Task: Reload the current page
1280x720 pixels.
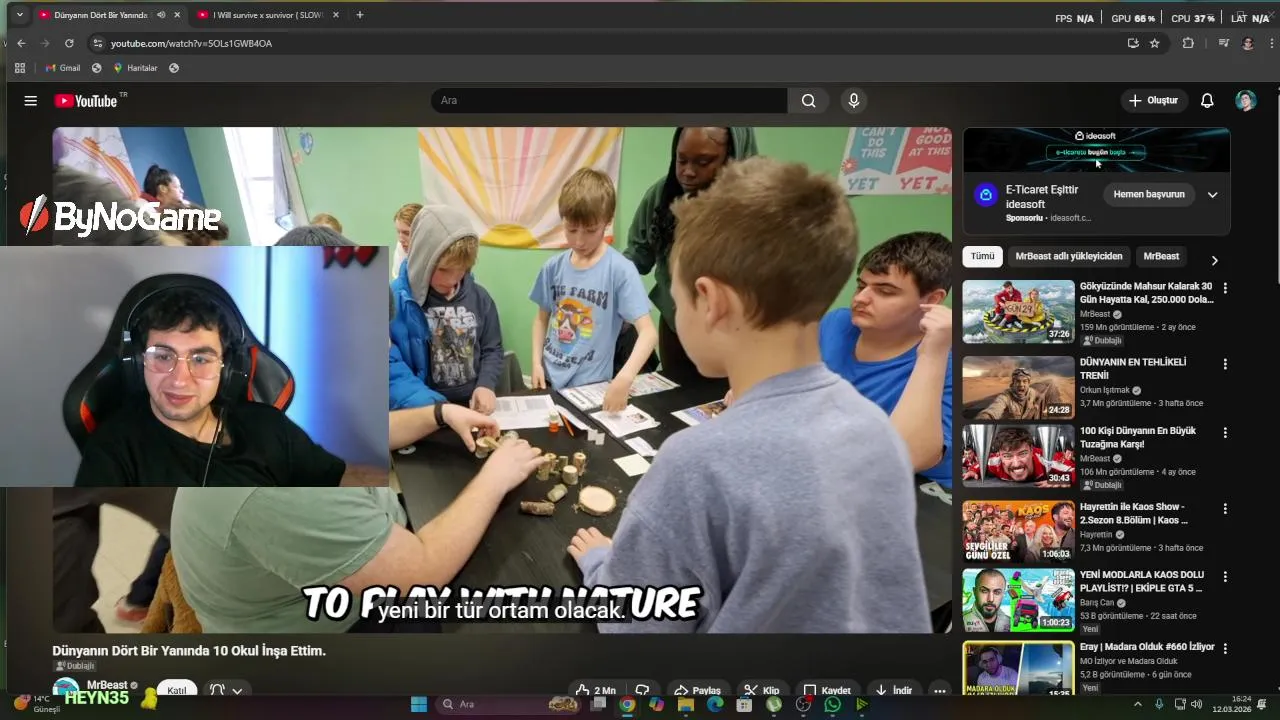Action: (x=69, y=43)
